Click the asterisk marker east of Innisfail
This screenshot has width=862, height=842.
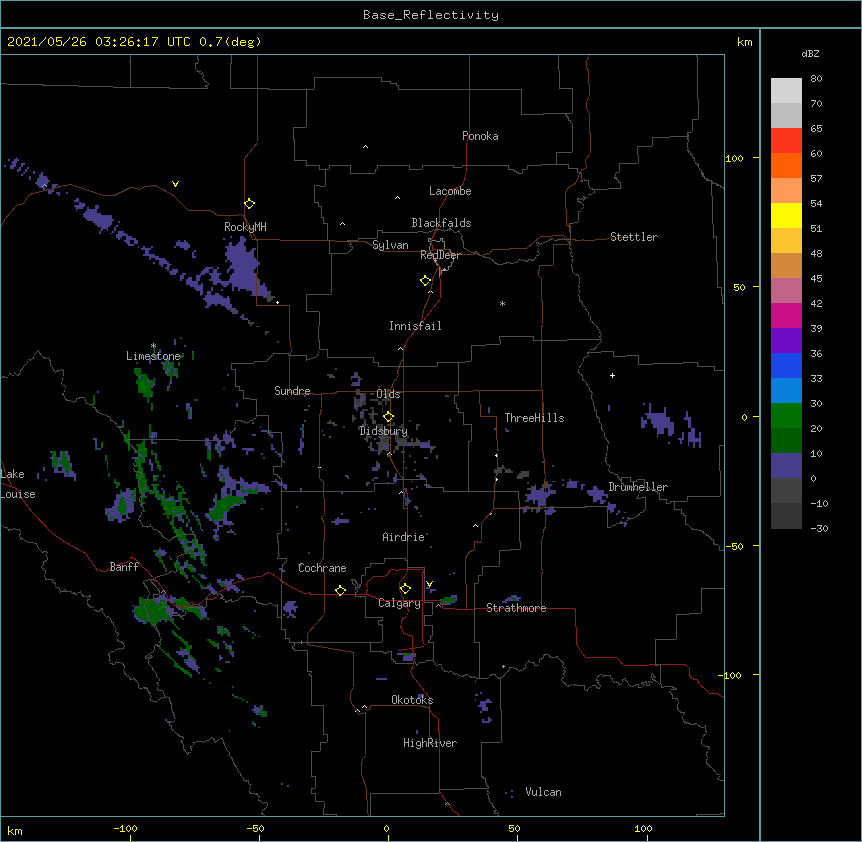point(502,304)
